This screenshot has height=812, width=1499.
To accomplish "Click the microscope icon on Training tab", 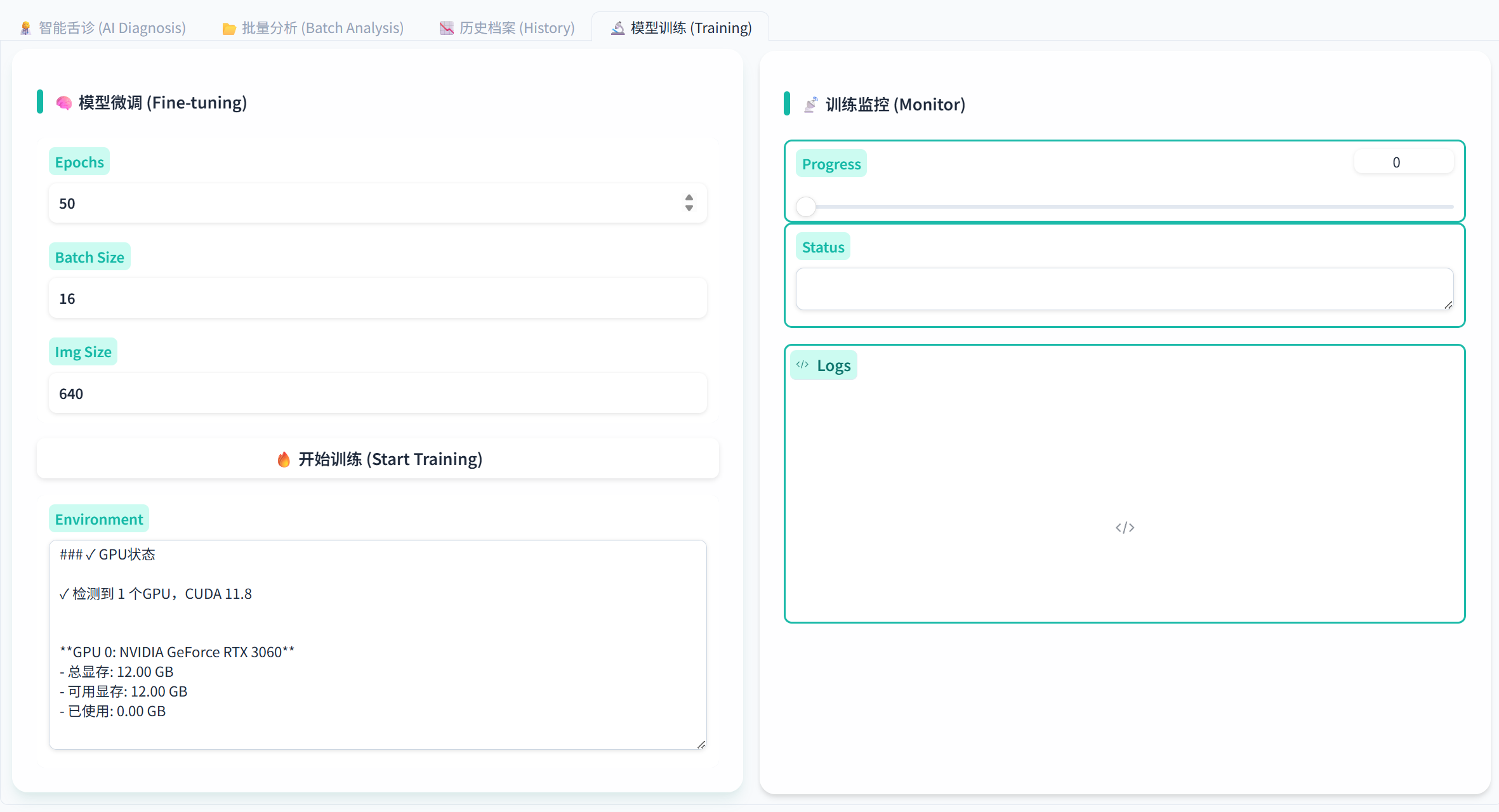I will pyautogui.click(x=617, y=28).
